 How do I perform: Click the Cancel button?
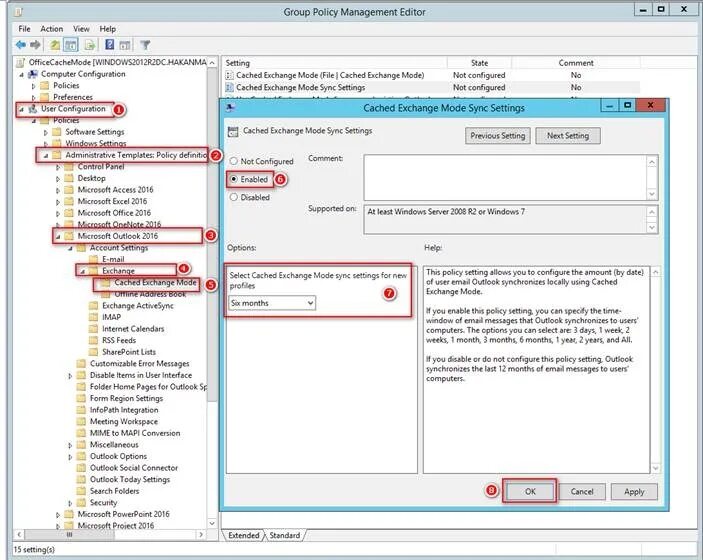point(582,491)
